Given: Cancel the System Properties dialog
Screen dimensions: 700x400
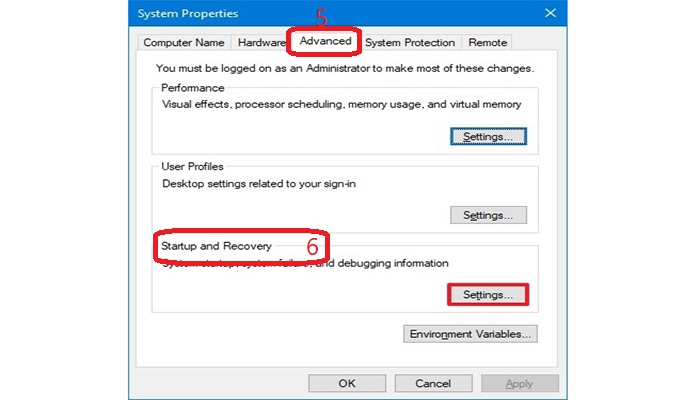Looking at the screenshot, I should pos(433,383).
